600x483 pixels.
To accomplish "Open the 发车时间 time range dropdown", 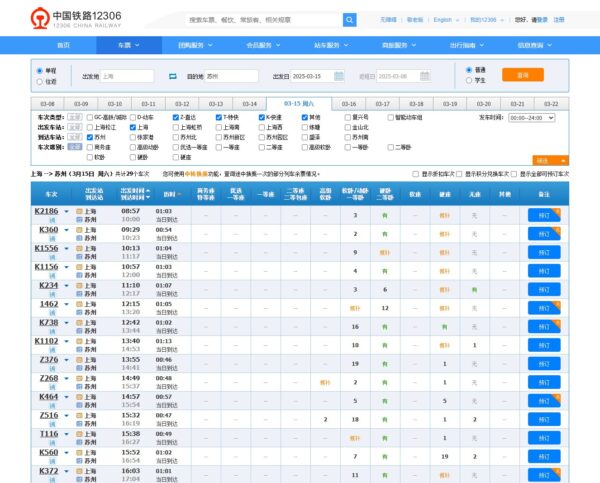I will click(x=531, y=117).
